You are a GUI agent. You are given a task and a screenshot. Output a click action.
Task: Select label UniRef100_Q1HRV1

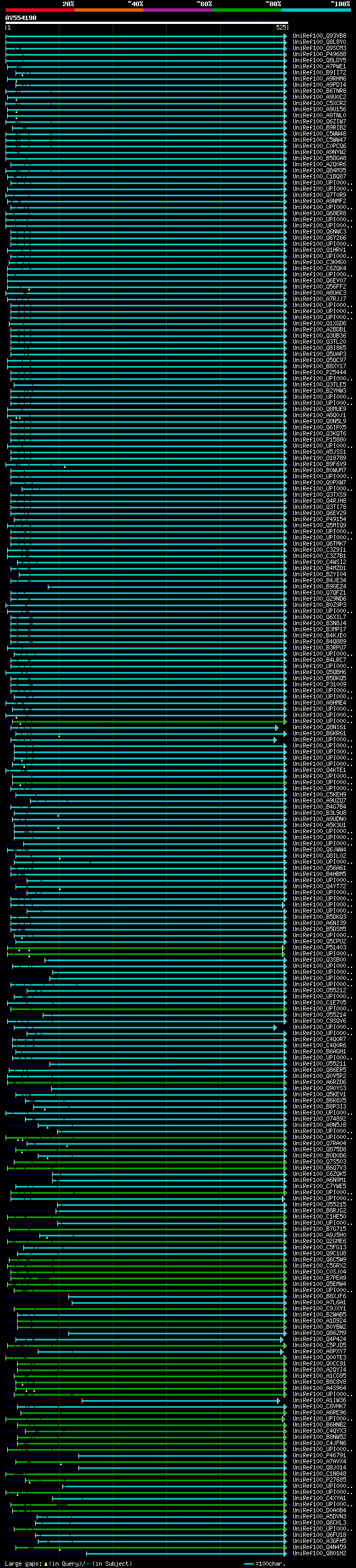319,250
